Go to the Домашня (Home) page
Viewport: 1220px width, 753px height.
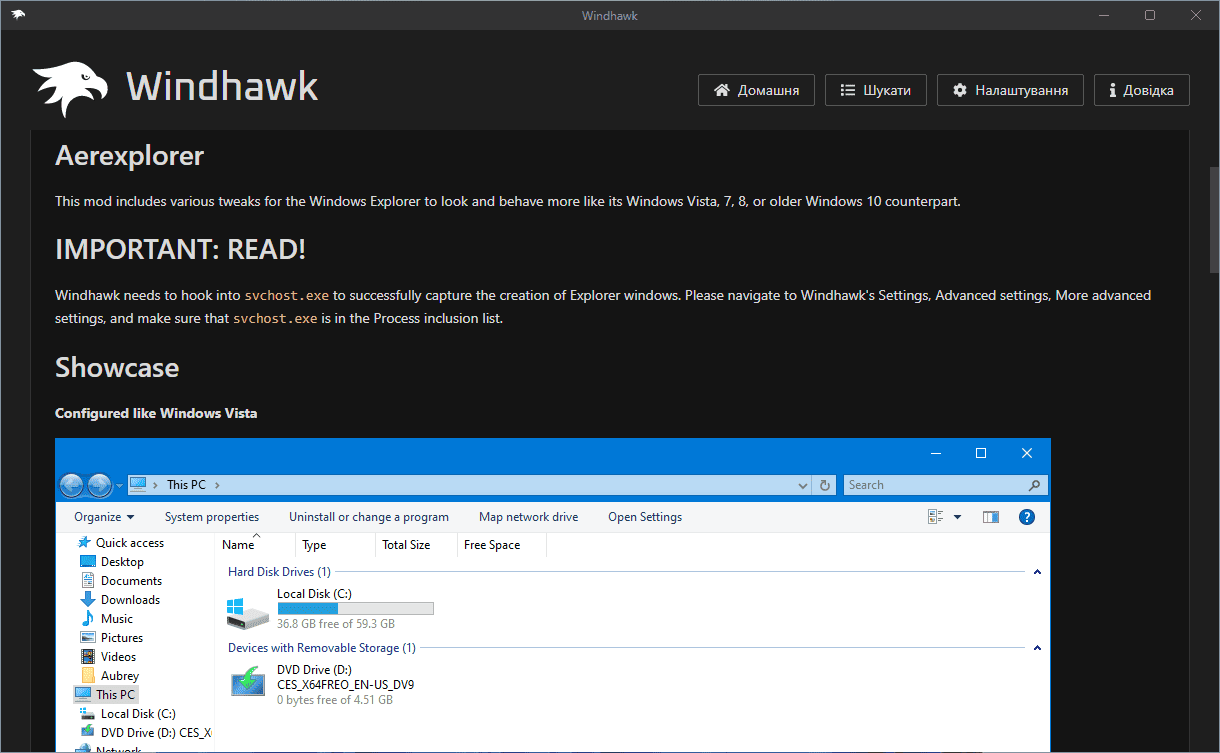click(x=756, y=90)
